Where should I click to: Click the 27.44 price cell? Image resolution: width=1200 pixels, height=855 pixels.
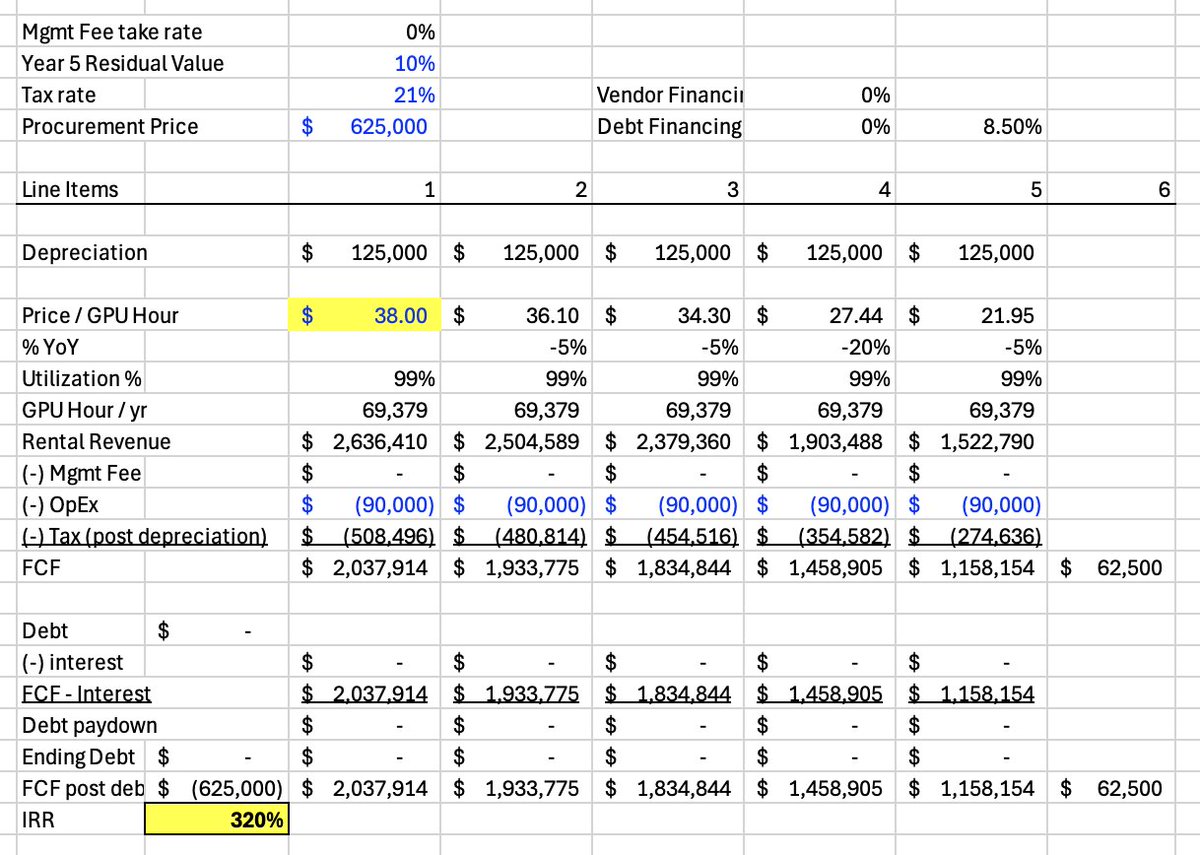pos(820,315)
